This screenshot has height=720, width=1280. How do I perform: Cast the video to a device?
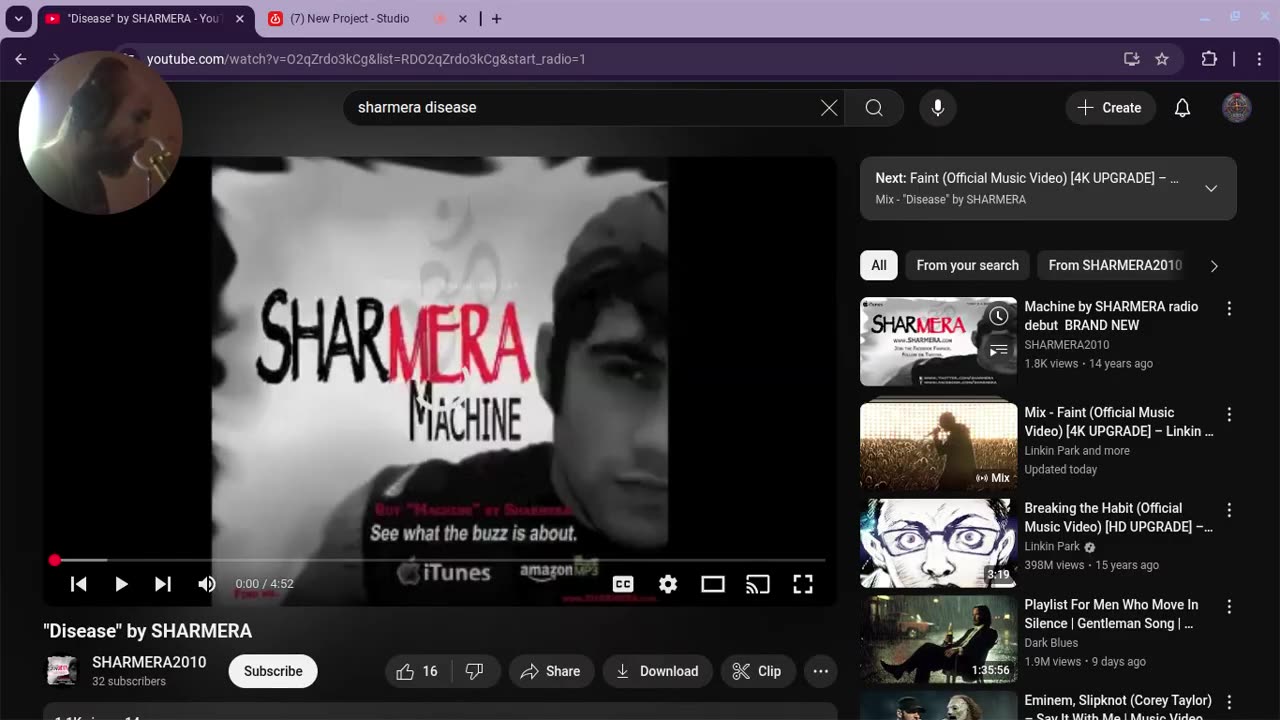tap(758, 584)
